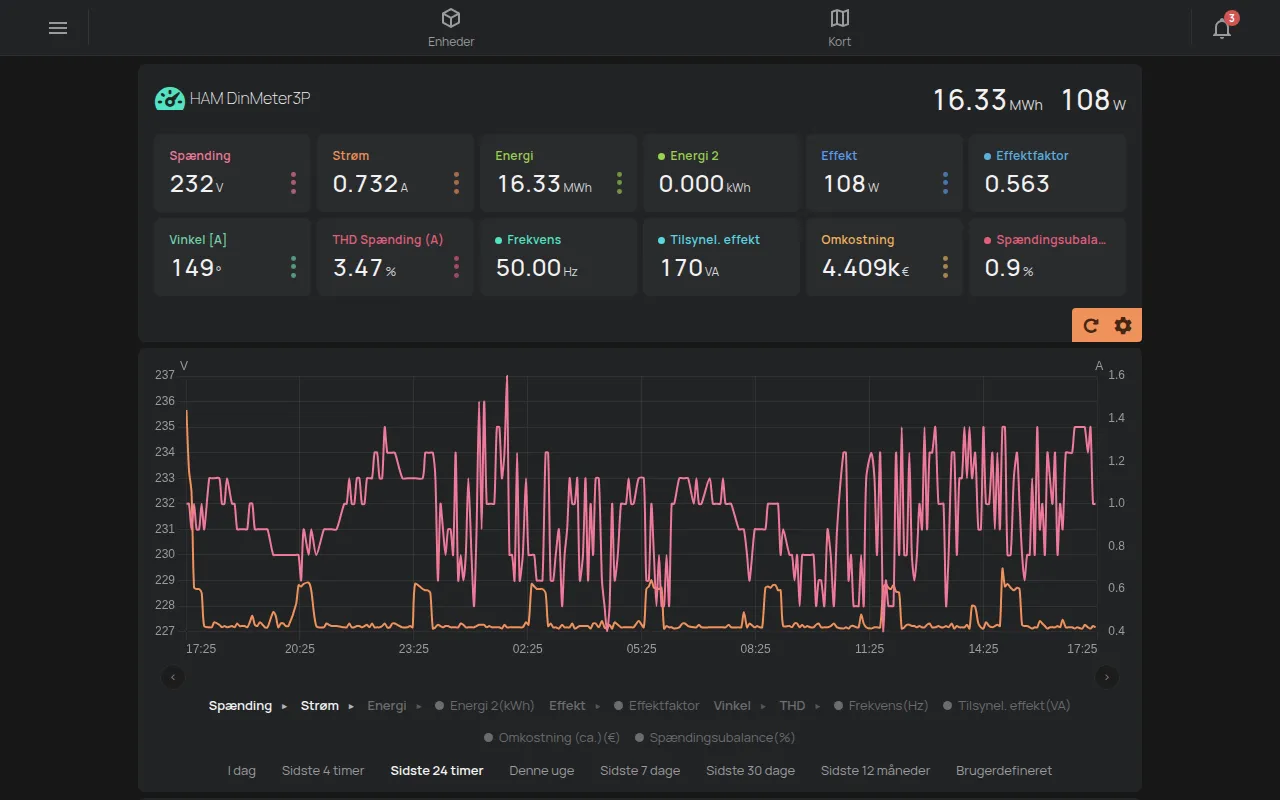Expand the arrow after Energi in the legend
This screenshot has width=1280, height=800.
(x=419, y=706)
